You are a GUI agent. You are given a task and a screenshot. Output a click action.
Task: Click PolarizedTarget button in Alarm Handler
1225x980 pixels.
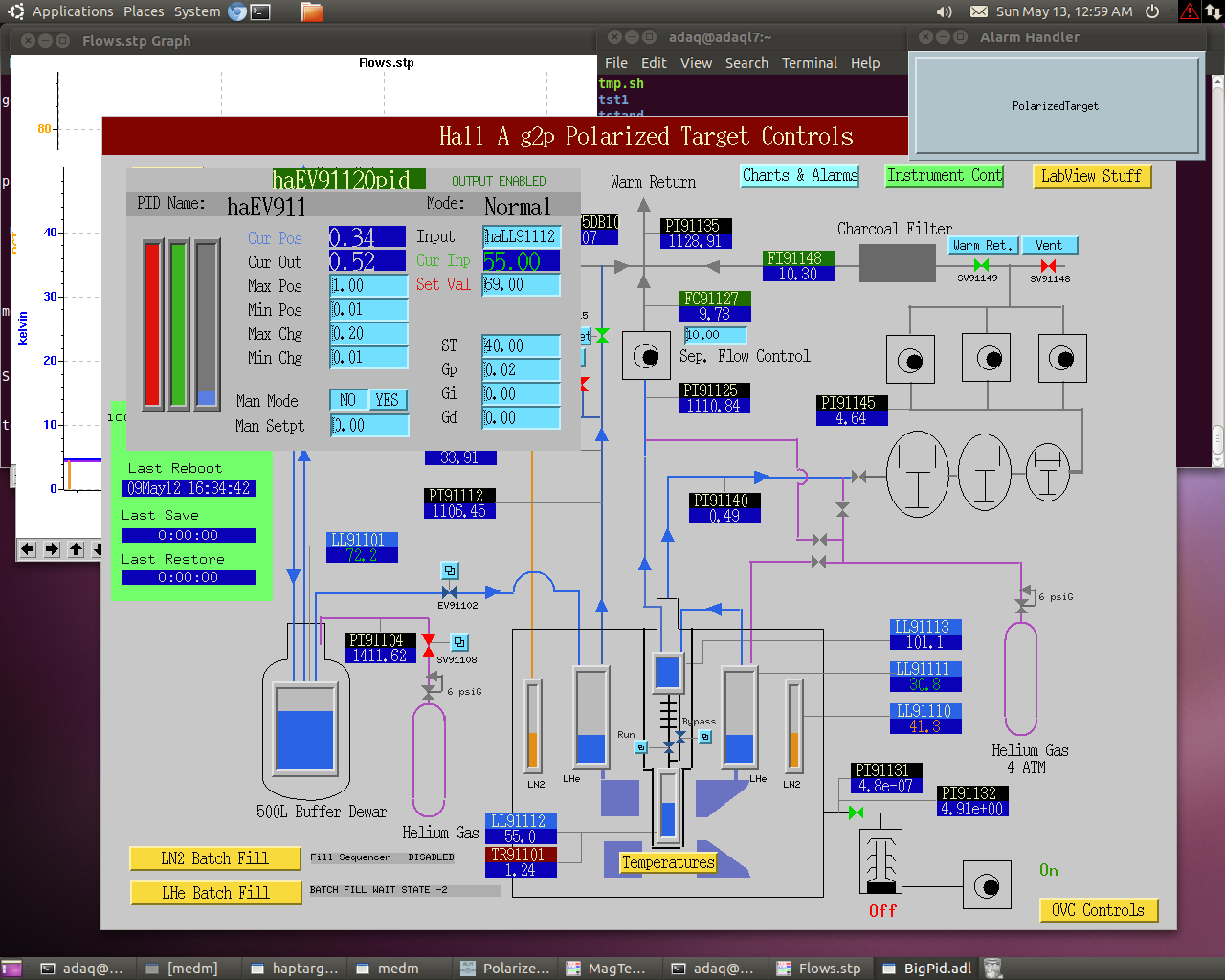[1056, 106]
